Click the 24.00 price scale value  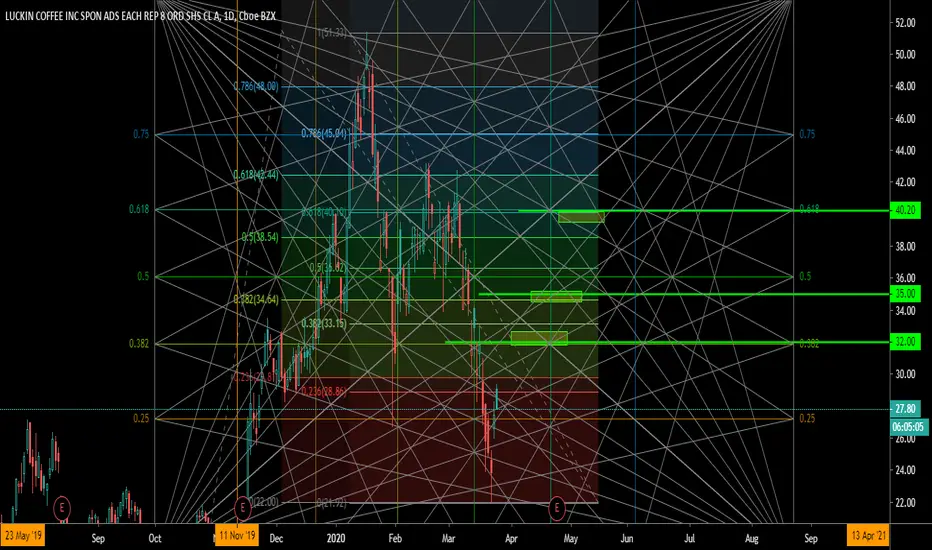click(905, 470)
